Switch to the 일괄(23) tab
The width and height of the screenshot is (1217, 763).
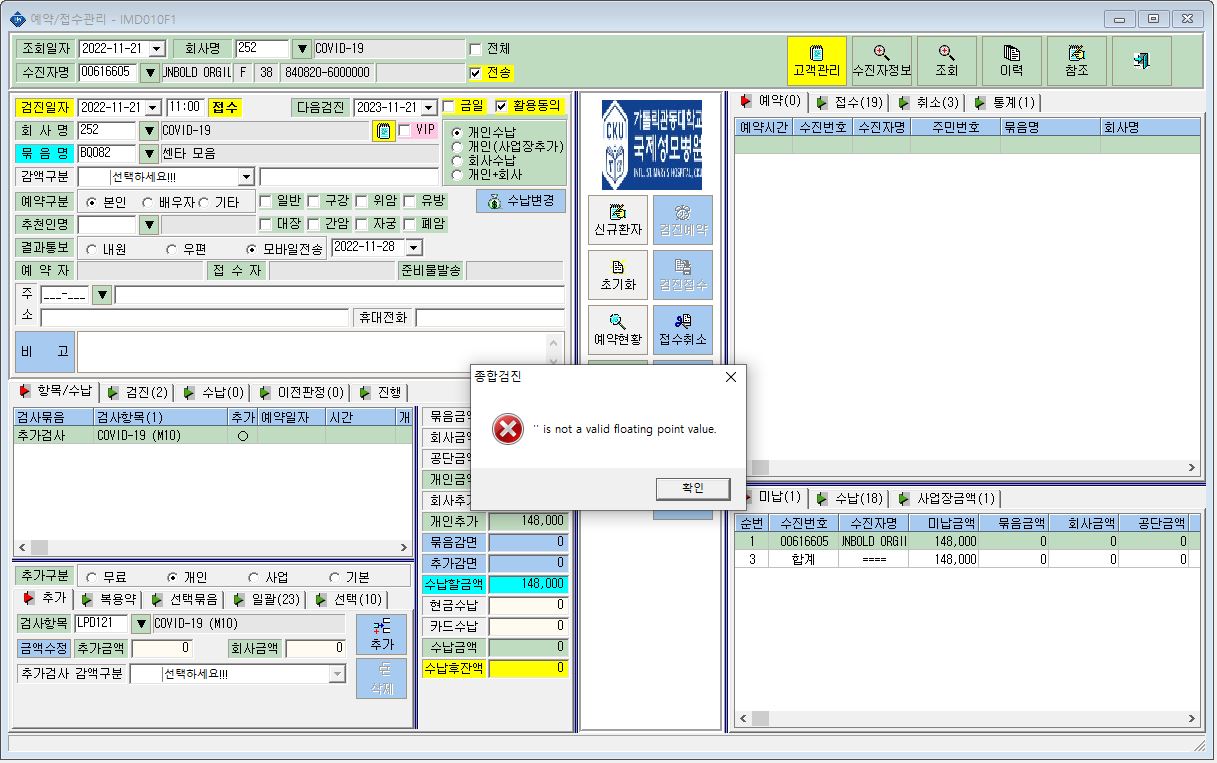266,599
